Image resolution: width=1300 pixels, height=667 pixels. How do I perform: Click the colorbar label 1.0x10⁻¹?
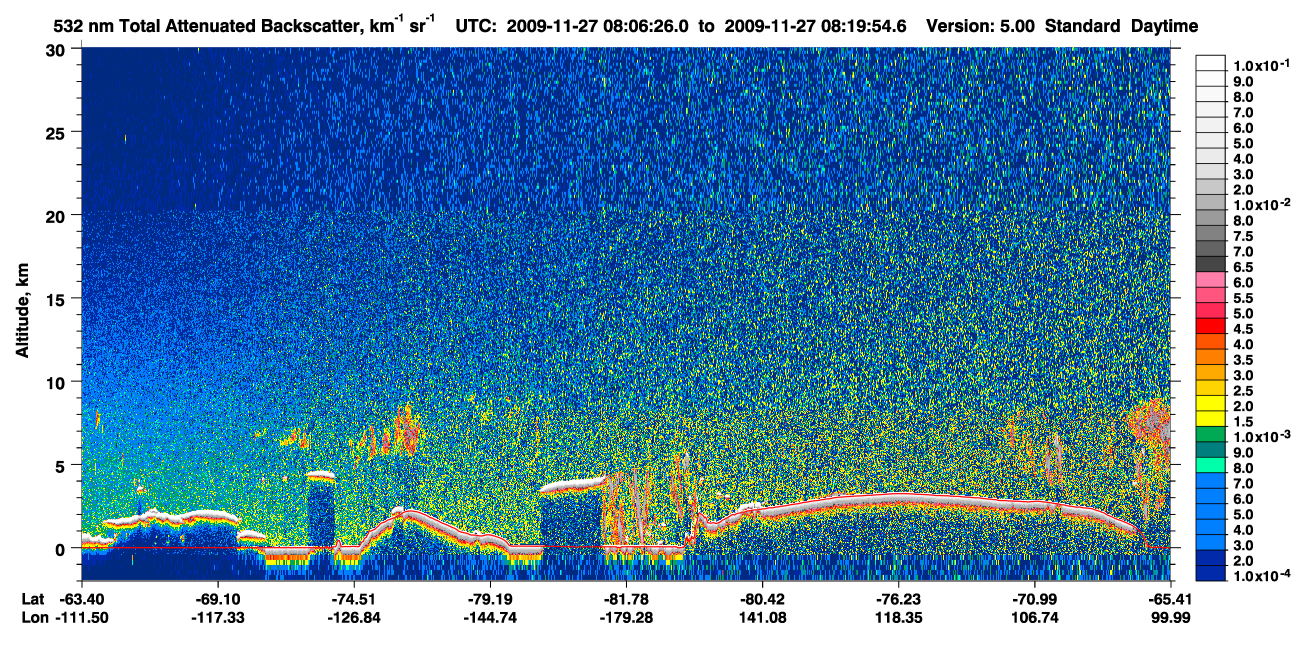[x=1263, y=65]
